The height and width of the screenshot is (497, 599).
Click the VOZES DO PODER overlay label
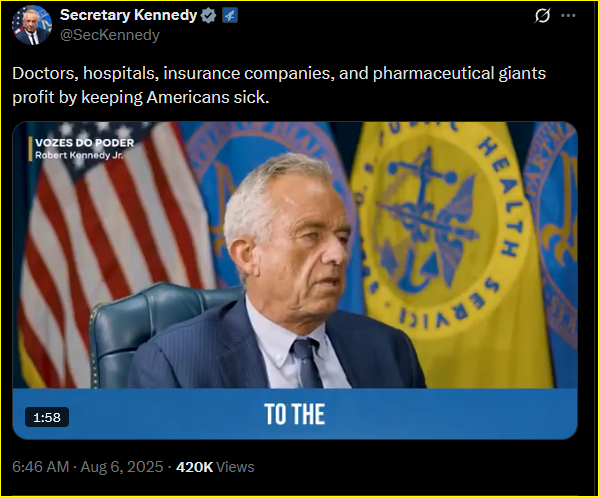85,143
